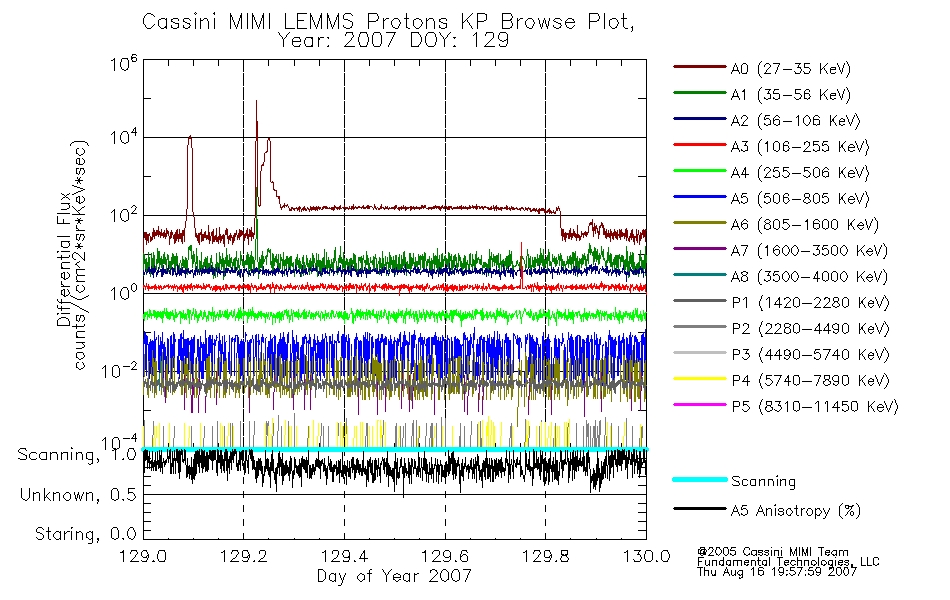Viewport: 950px width, 600px height.
Task: Click the 129.6 x-axis tick label
Action: coord(445,556)
